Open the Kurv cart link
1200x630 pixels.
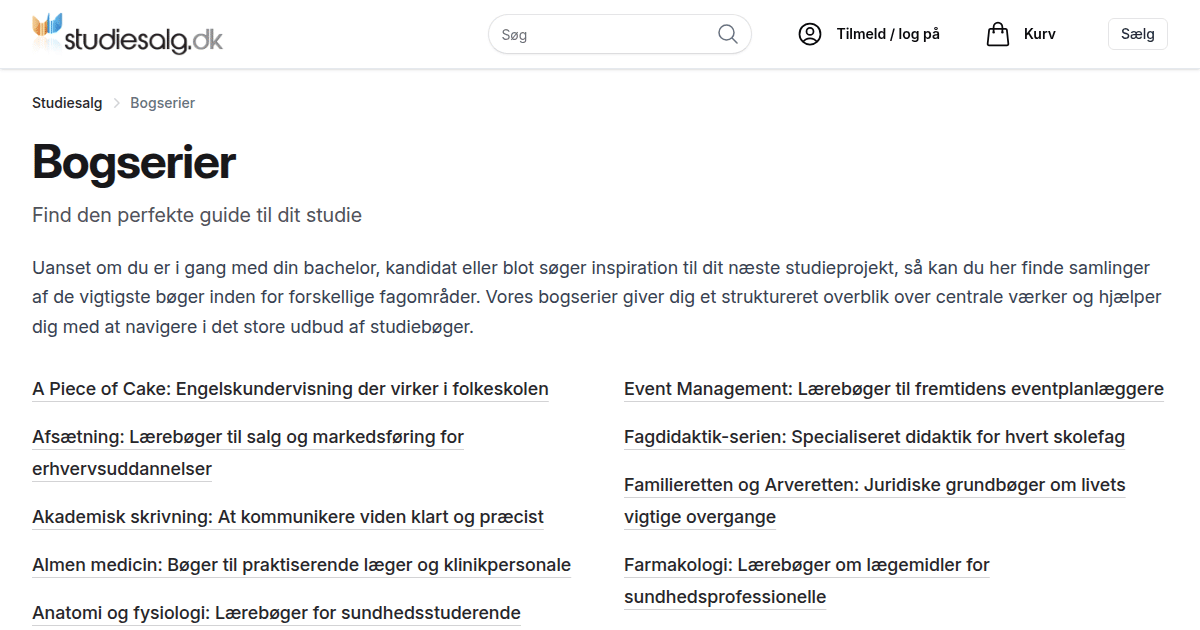[x=1039, y=34]
